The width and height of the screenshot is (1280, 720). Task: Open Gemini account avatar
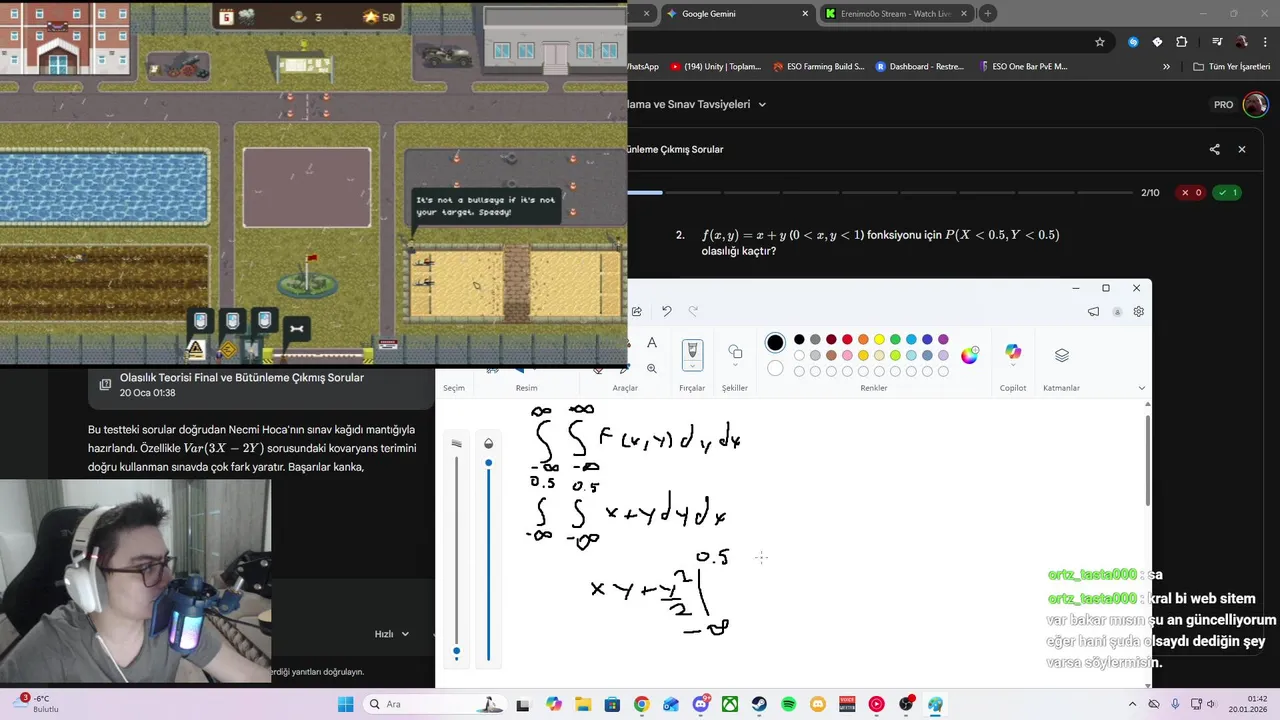pos(1255,104)
